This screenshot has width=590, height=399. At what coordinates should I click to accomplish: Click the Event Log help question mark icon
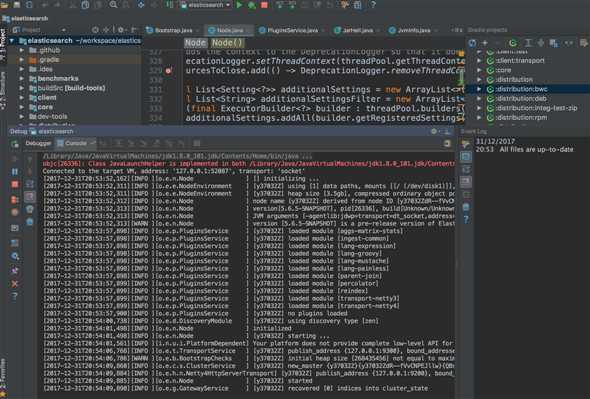[466, 219]
